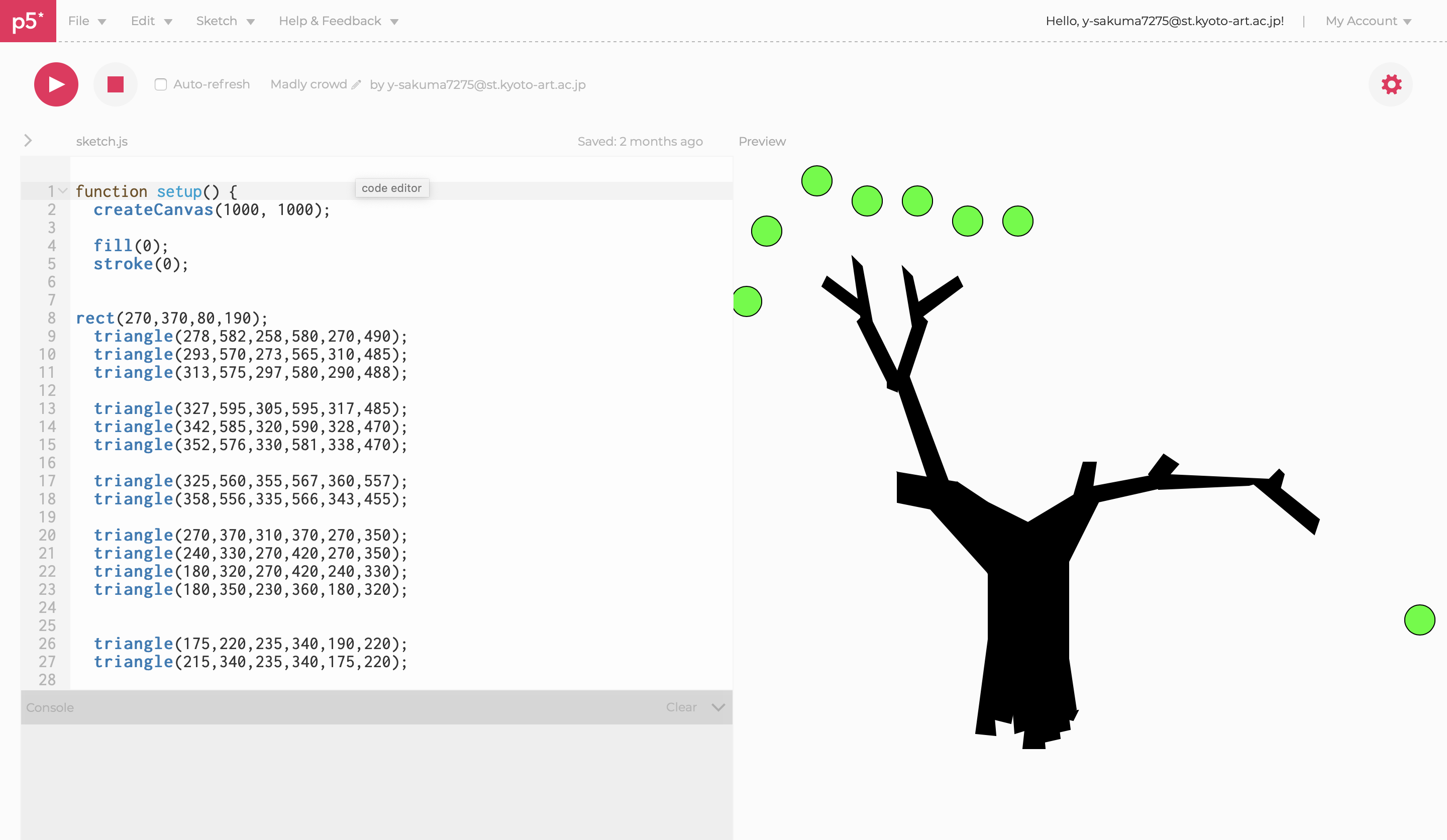Fold setup function with line 1 arrow
The width and height of the screenshot is (1447, 840).
63,190
